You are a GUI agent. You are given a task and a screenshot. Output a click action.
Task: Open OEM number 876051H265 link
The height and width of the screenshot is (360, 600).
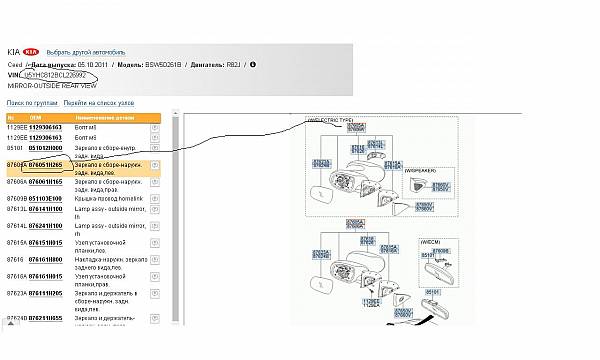(46, 165)
